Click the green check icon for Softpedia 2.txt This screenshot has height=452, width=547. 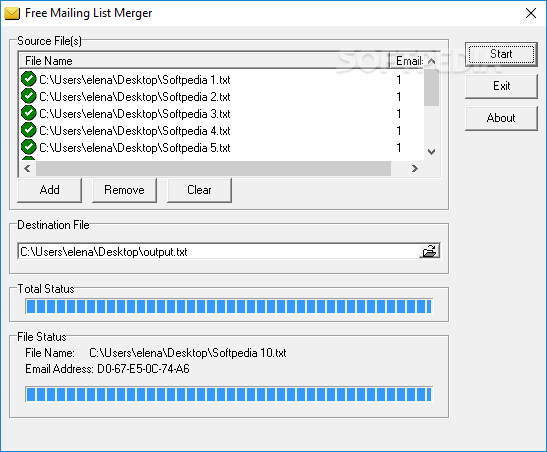point(29,96)
